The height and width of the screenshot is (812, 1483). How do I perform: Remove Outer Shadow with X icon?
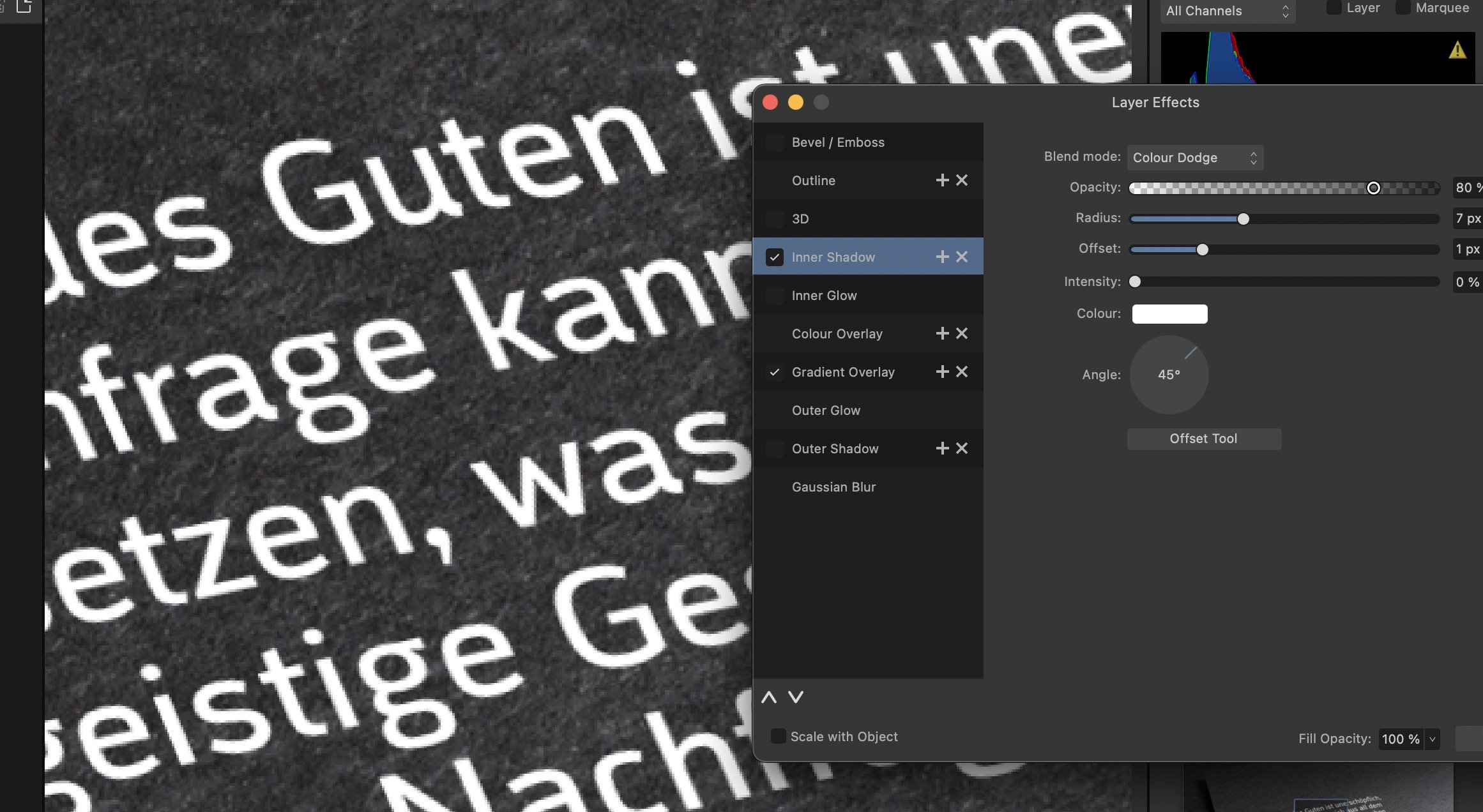(962, 449)
